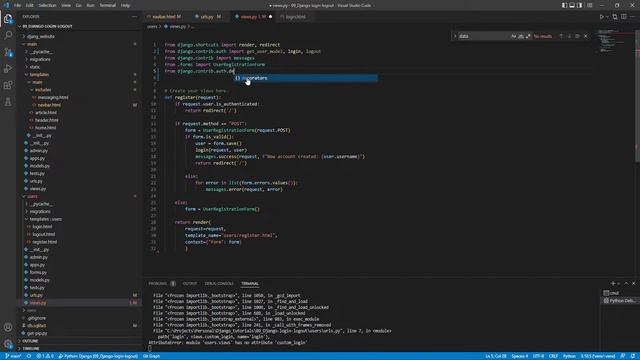
Task: Toggle the secondary side bar visibility
Action: [x=580, y=5]
